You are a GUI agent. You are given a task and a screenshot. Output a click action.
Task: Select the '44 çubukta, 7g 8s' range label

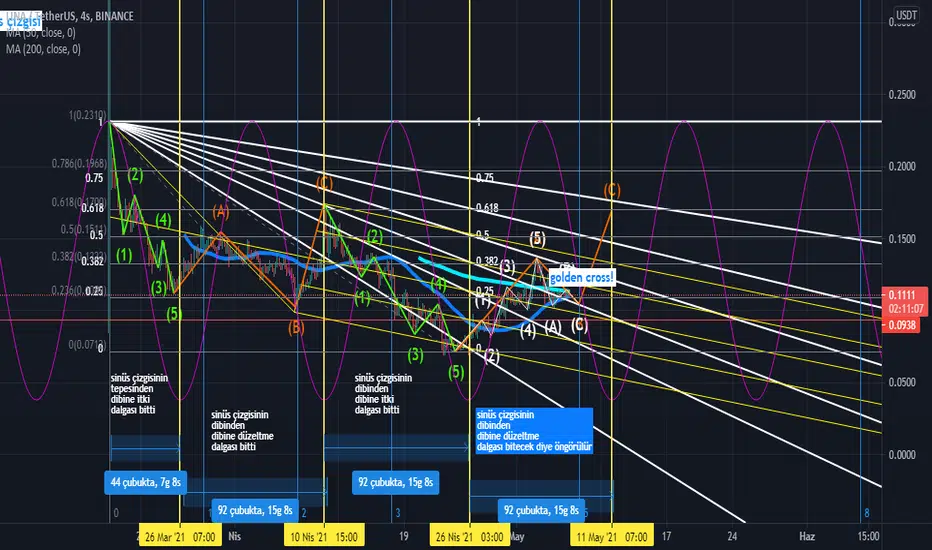[x=146, y=482]
